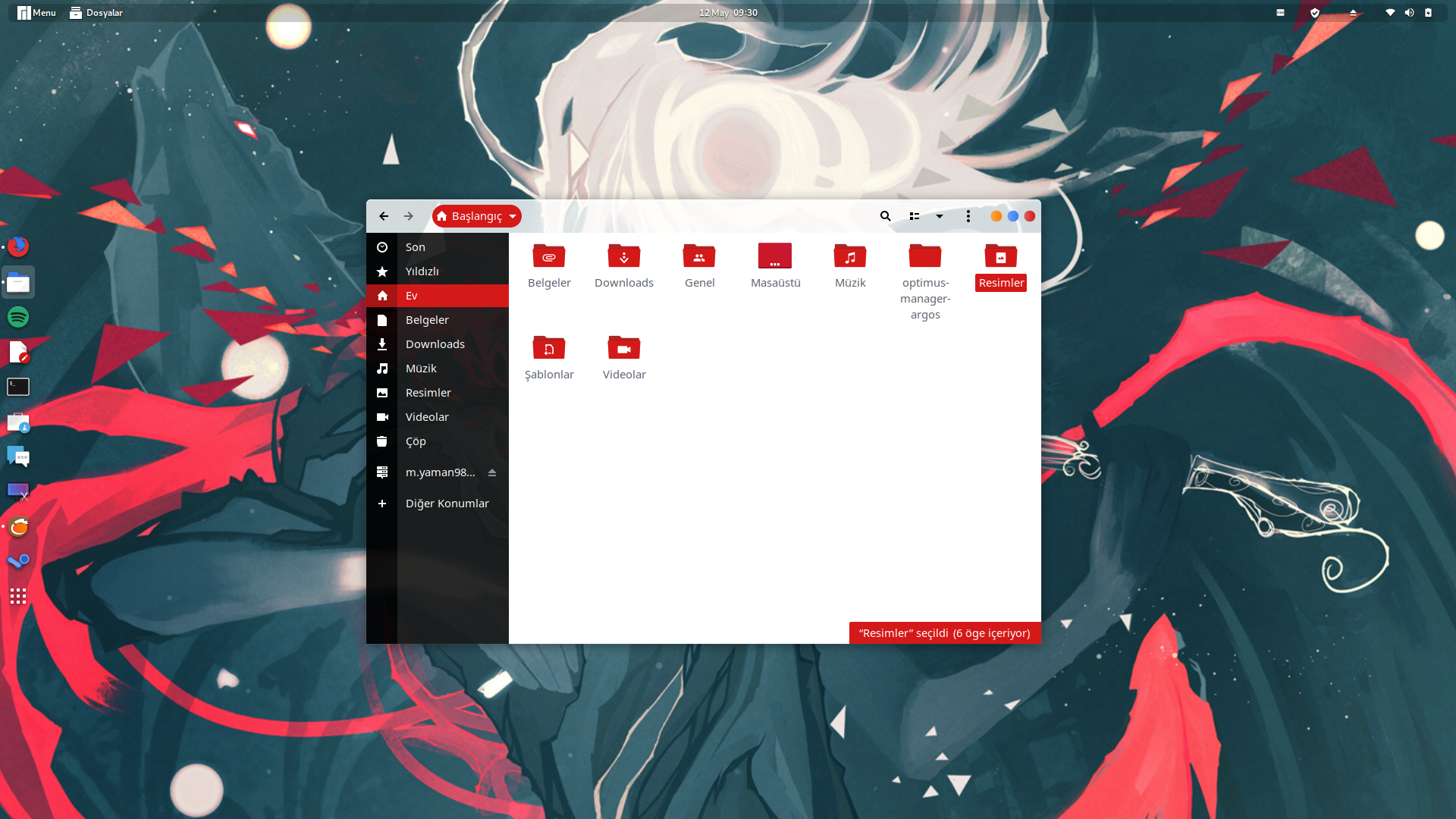Viewport: 1456px width, 819px height.
Task: Launch the screenshot tool from the dock
Action: tap(18, 491)
